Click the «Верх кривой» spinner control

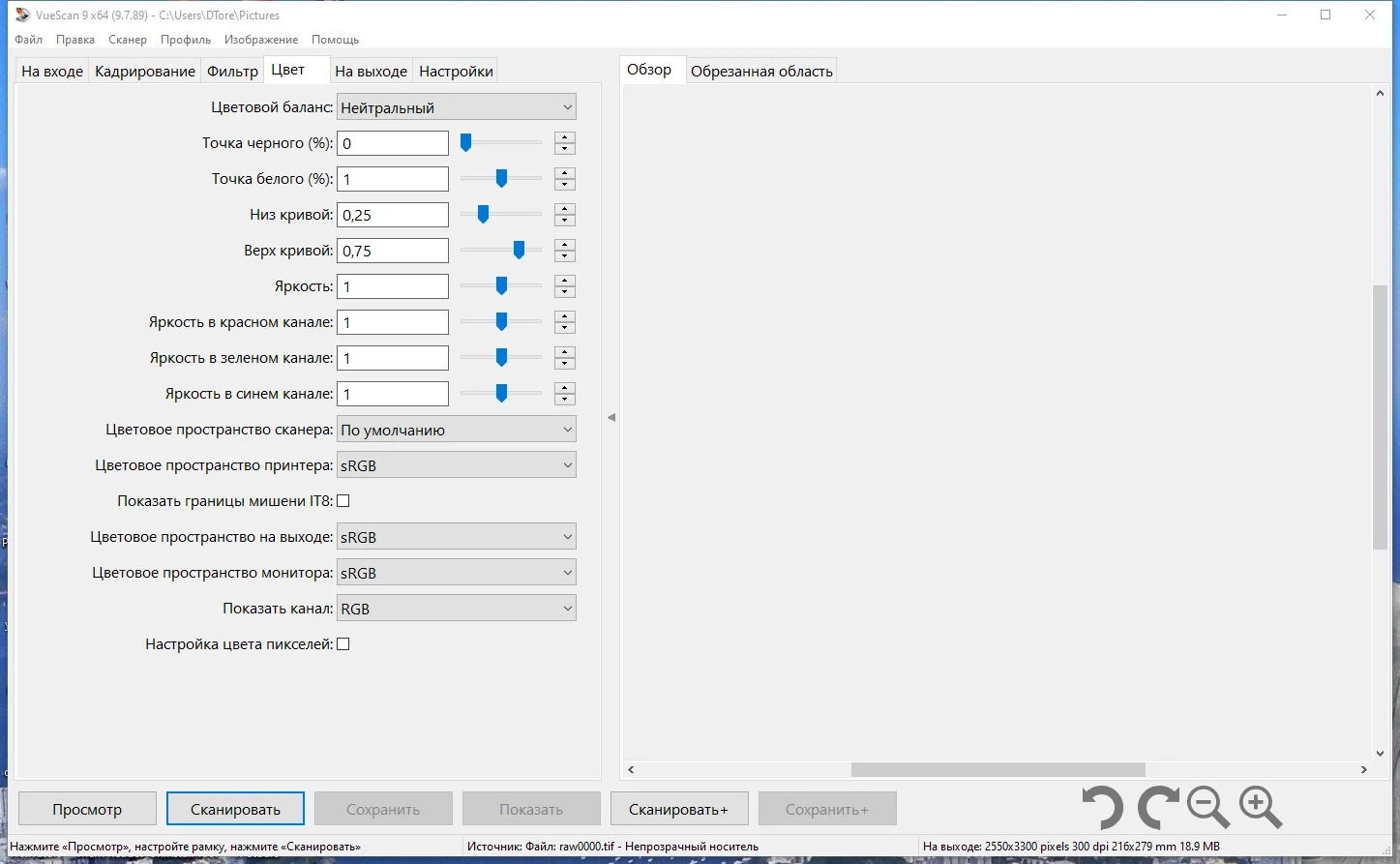tap(565, 251)
